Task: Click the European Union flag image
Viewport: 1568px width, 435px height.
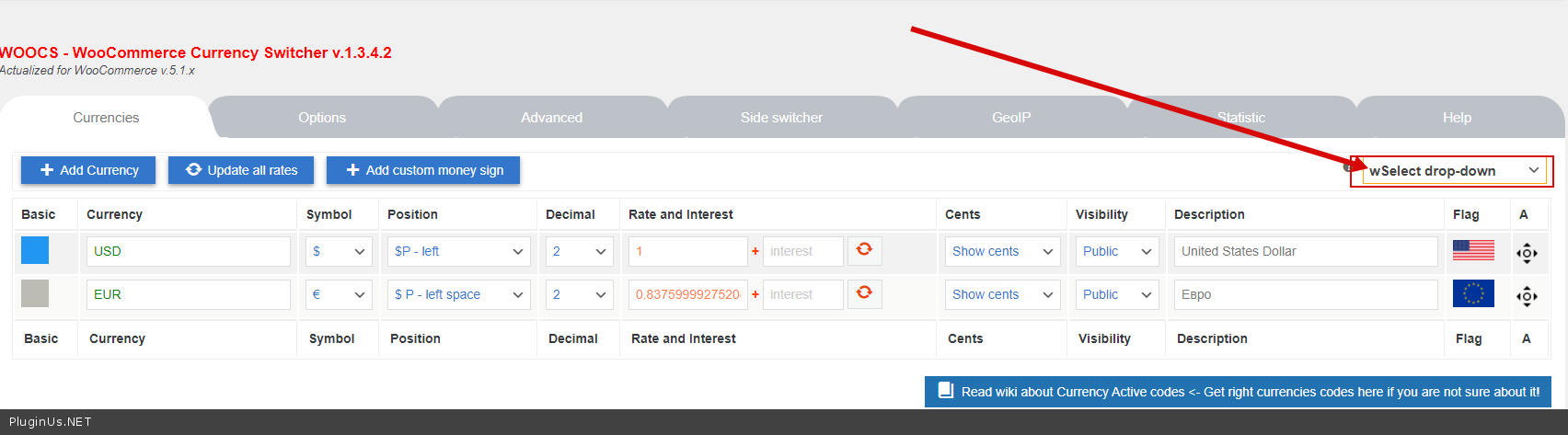Action: point(1473,294)
